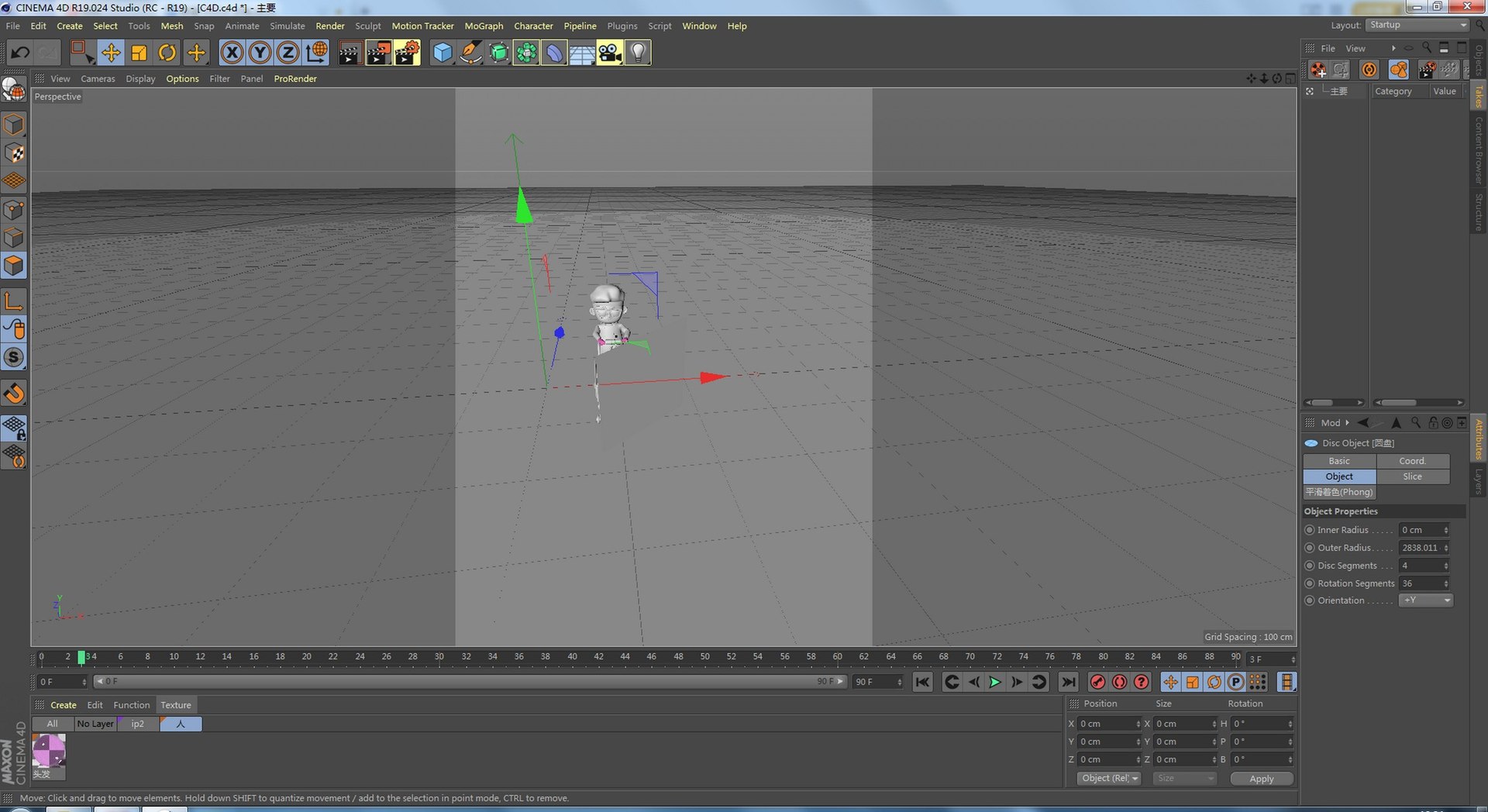1488x812 pixels.
Task: Open the Content Browser side tab
Action: click(1479, 150)
